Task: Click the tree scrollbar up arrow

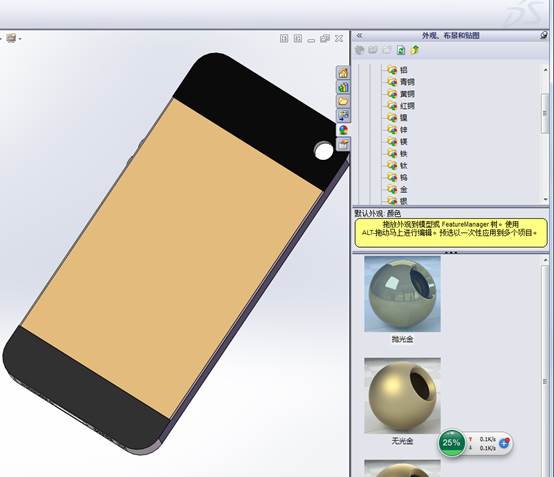Action: [546, 70]
